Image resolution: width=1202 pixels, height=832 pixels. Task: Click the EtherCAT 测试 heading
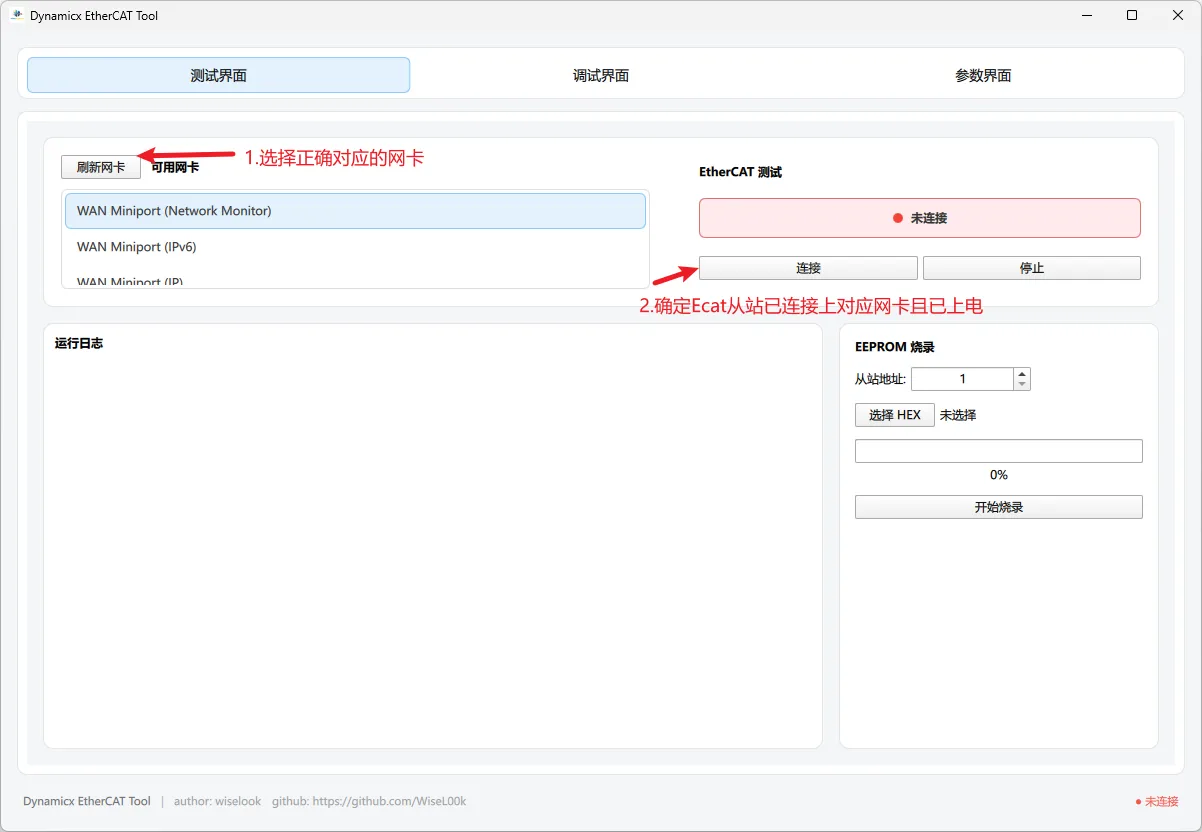coord(740,172)
